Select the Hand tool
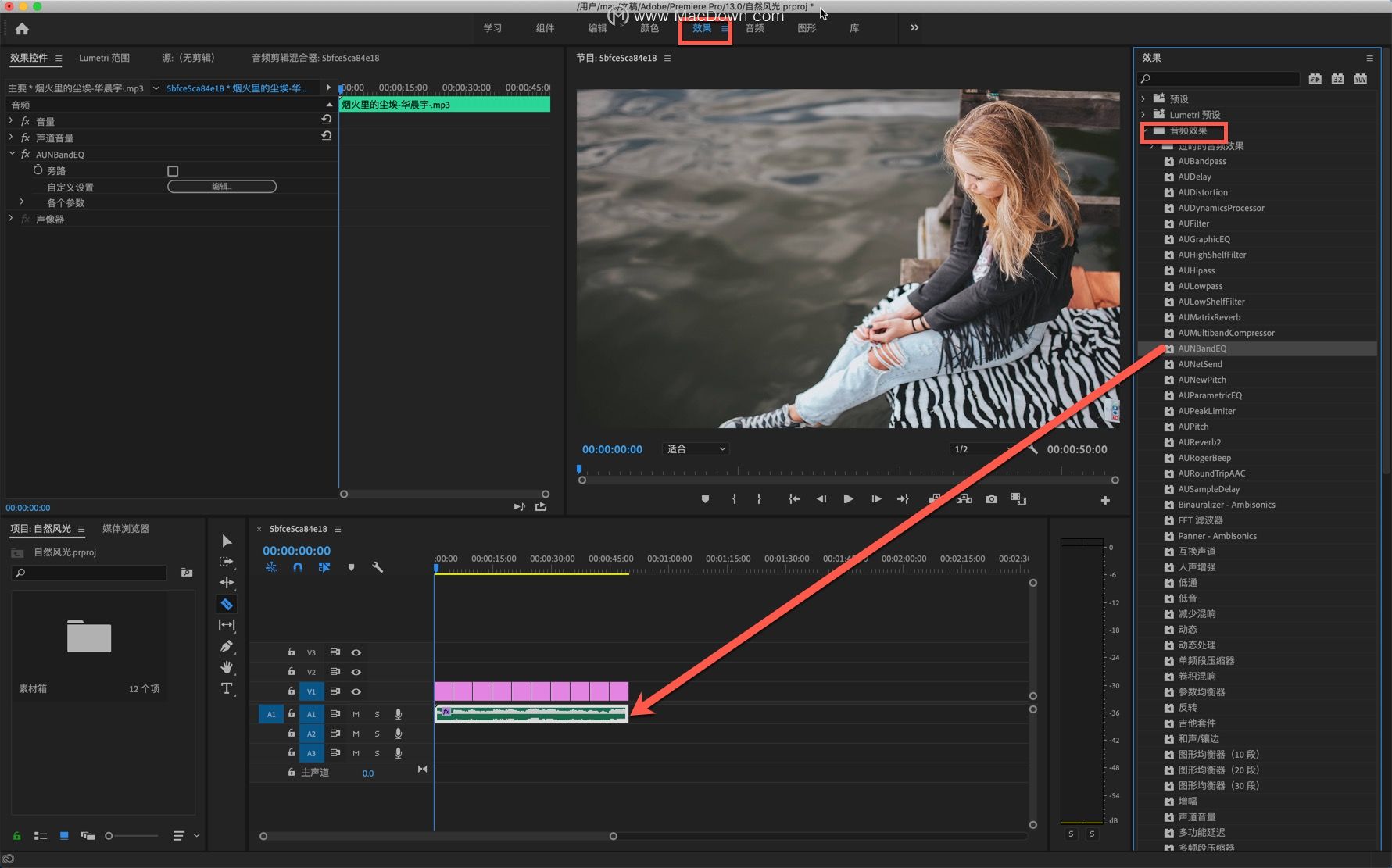The height and width of the screenshot is (868, 1392). pos(227,667)
